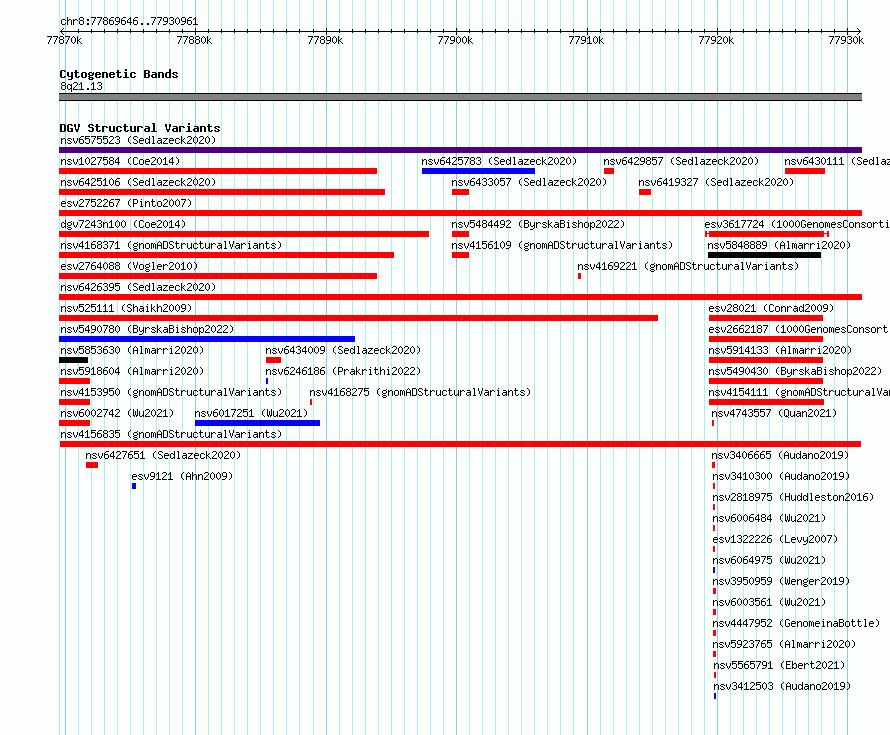This screenshot has height=735, width=890.
Task: Click the chr8:77869646..77930961 coordinates text
Action: (x=129, y=22)
